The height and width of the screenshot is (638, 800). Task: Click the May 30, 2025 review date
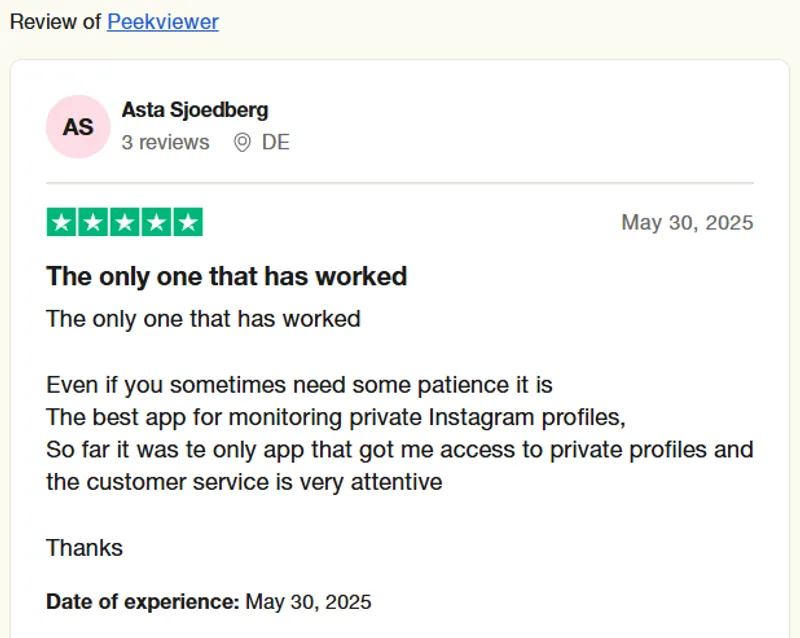687,223
